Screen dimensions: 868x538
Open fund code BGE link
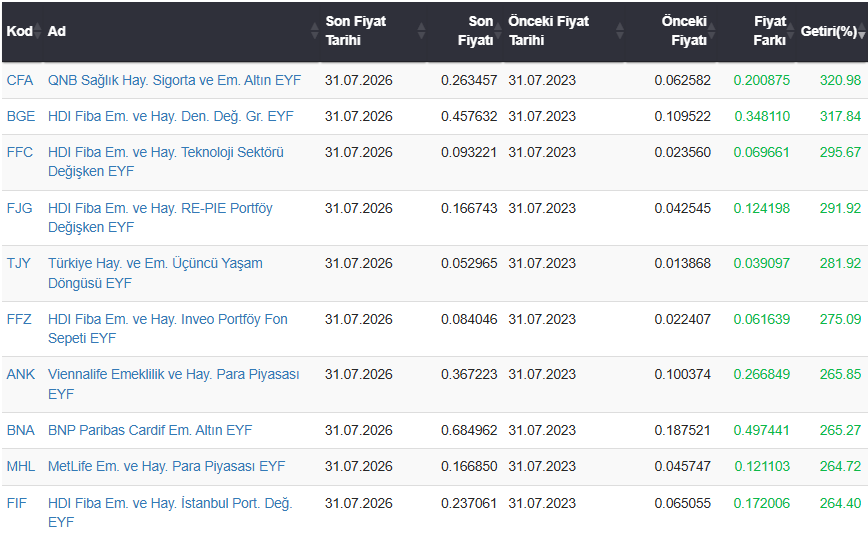[x=21, y=116]
